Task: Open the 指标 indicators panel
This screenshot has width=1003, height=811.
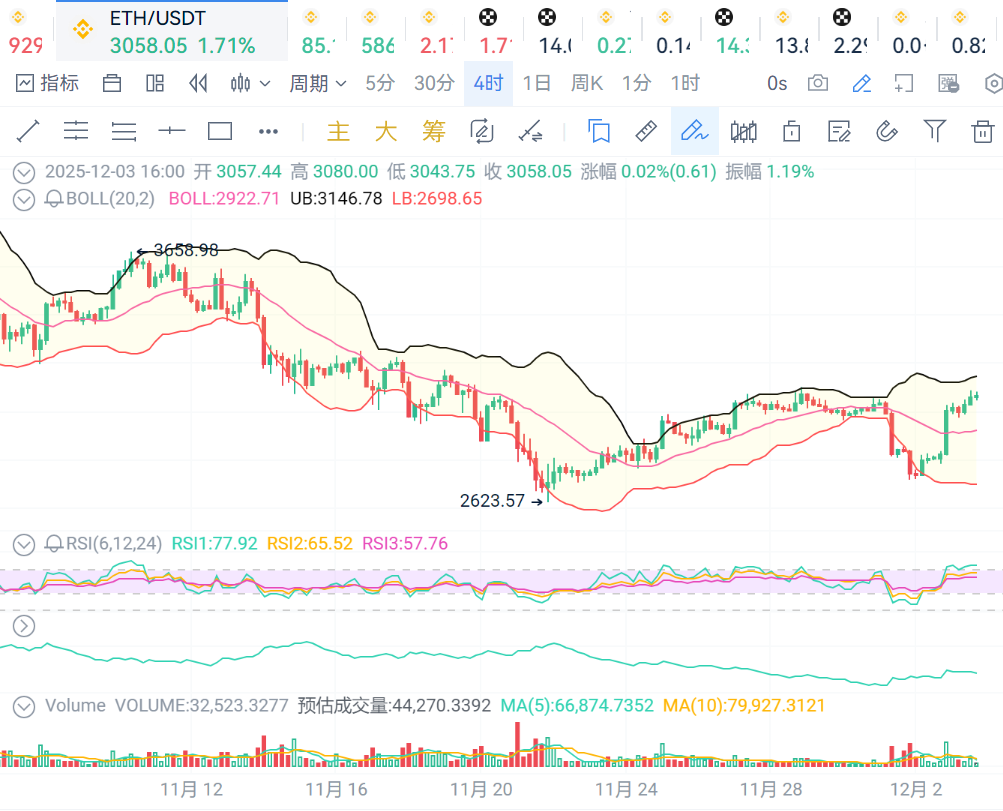Action: [x=47, y=84]
